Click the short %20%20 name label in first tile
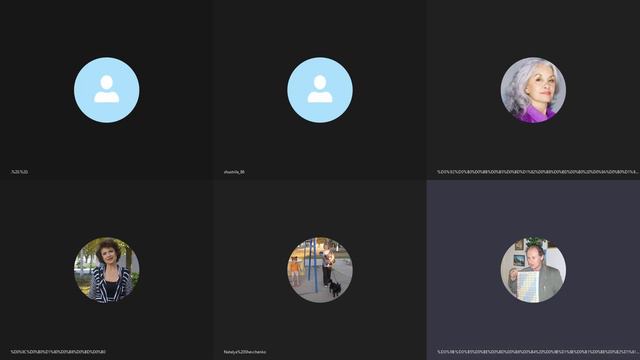The height and width of the screenshot is (360, 640). click(x=20, y=172)
